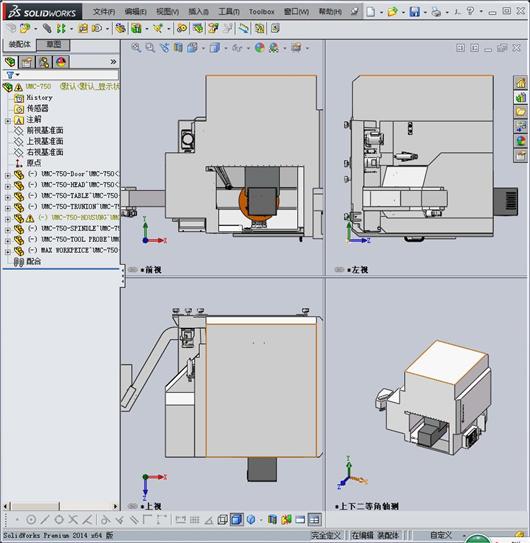
Task: Expand the UMC-750-TRUNION component
Action: click(8, 208)
